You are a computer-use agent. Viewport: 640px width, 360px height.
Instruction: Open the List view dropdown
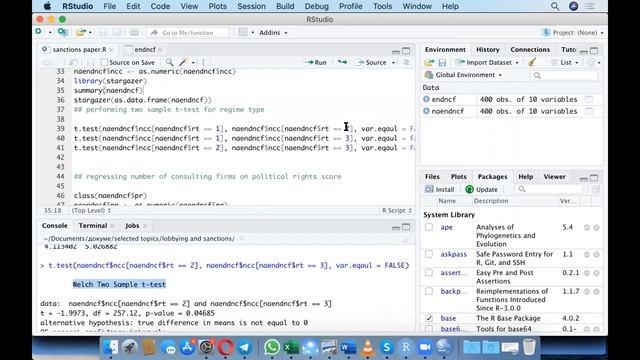click(x=565, y=62)
